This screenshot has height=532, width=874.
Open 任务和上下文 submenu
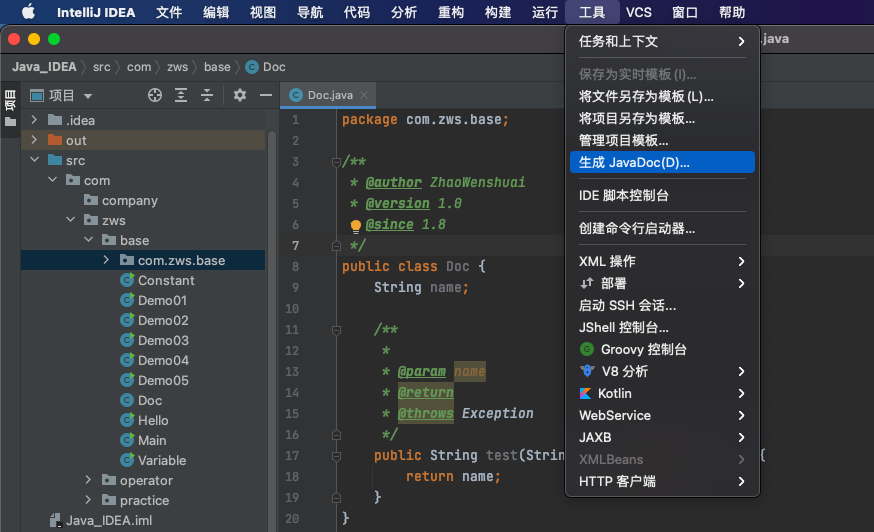[662, 41]
